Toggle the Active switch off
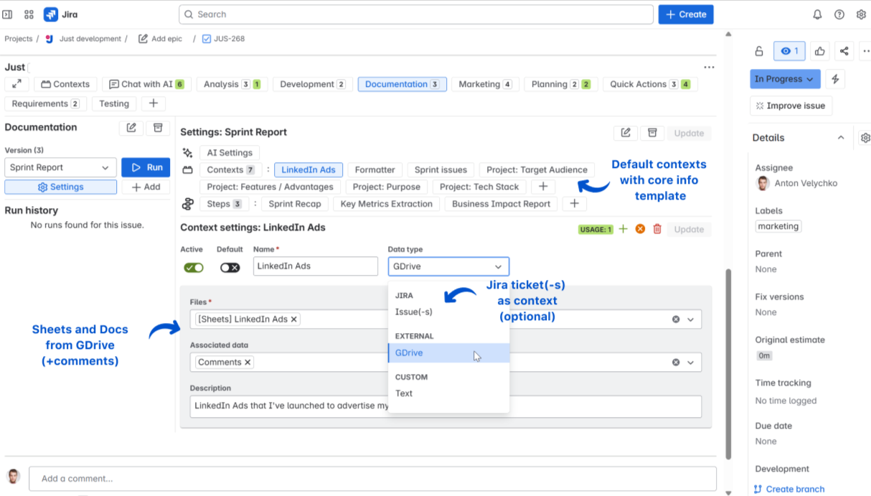 [194, 267]
